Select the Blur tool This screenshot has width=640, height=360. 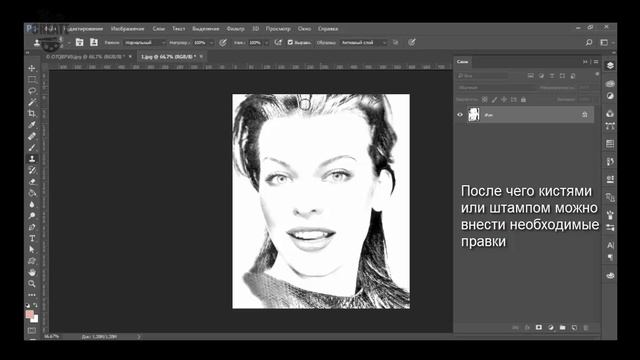pos(32,204)
